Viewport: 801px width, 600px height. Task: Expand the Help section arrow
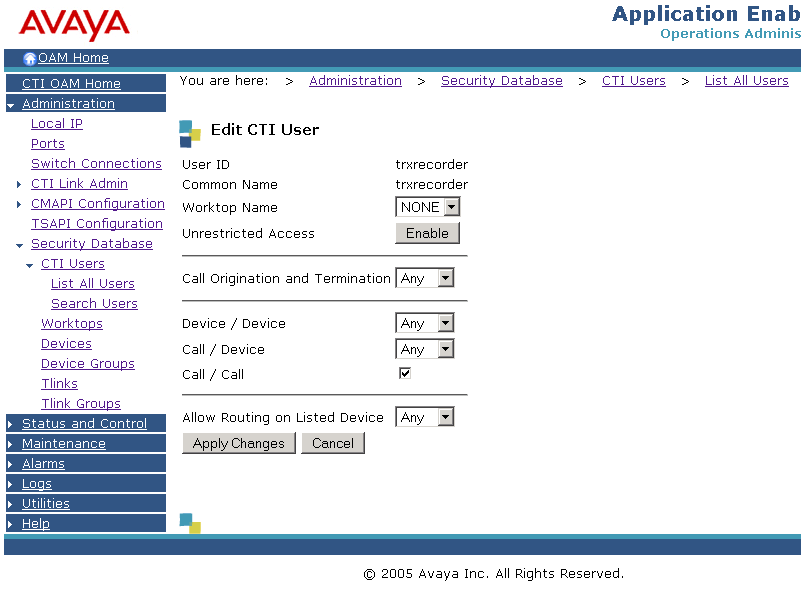(x=10, y=523)
